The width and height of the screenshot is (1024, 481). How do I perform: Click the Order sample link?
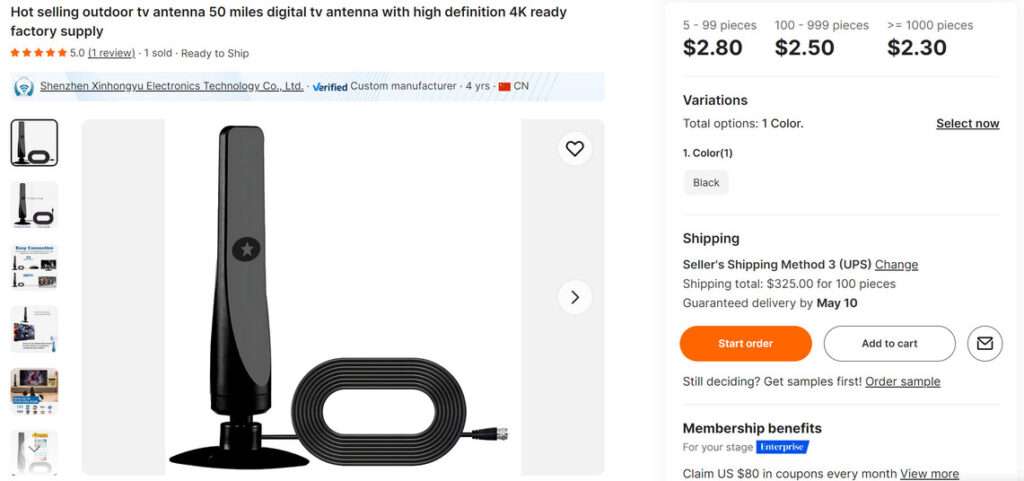click(x=902, y=382)
